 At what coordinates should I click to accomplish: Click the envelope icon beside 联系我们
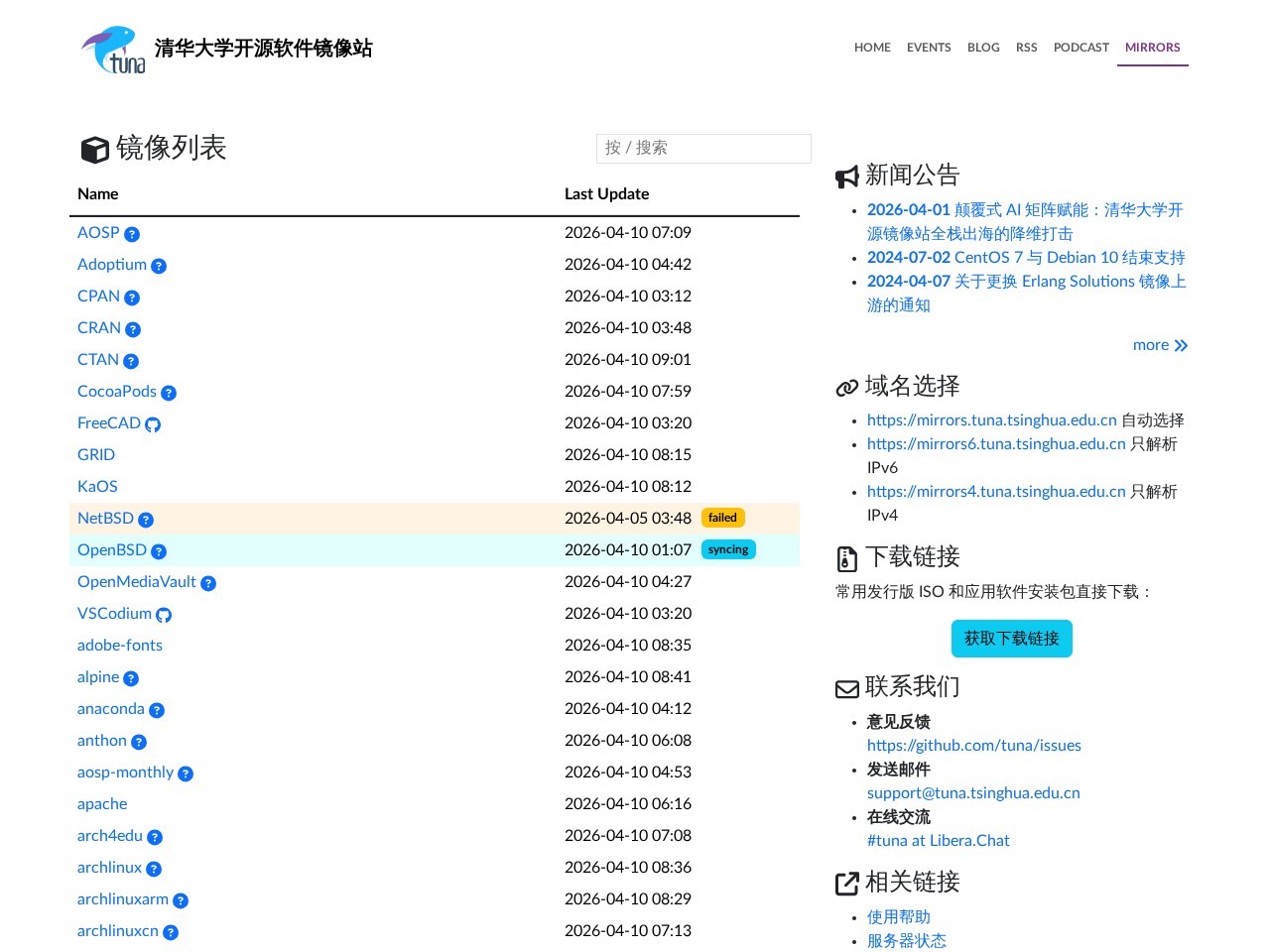[x=846, y=688]
